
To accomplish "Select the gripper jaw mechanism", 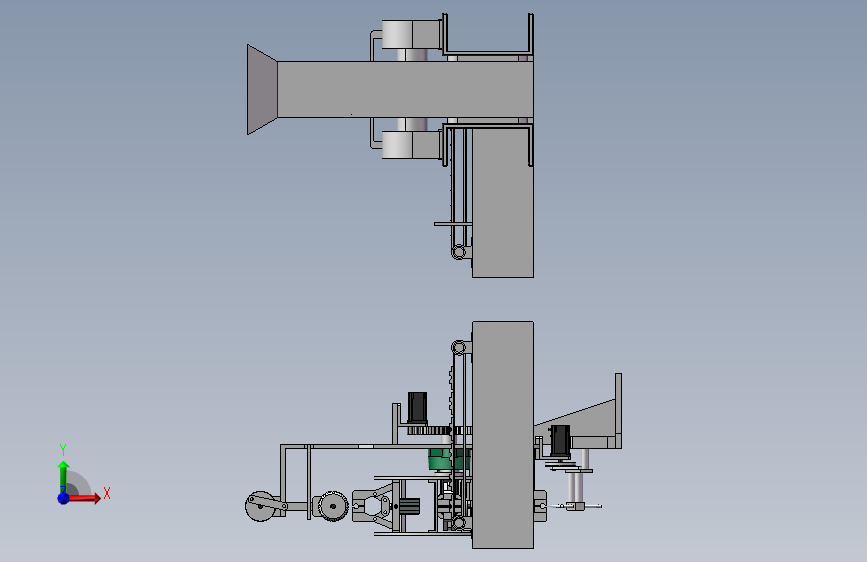I will tap(375, 506).
